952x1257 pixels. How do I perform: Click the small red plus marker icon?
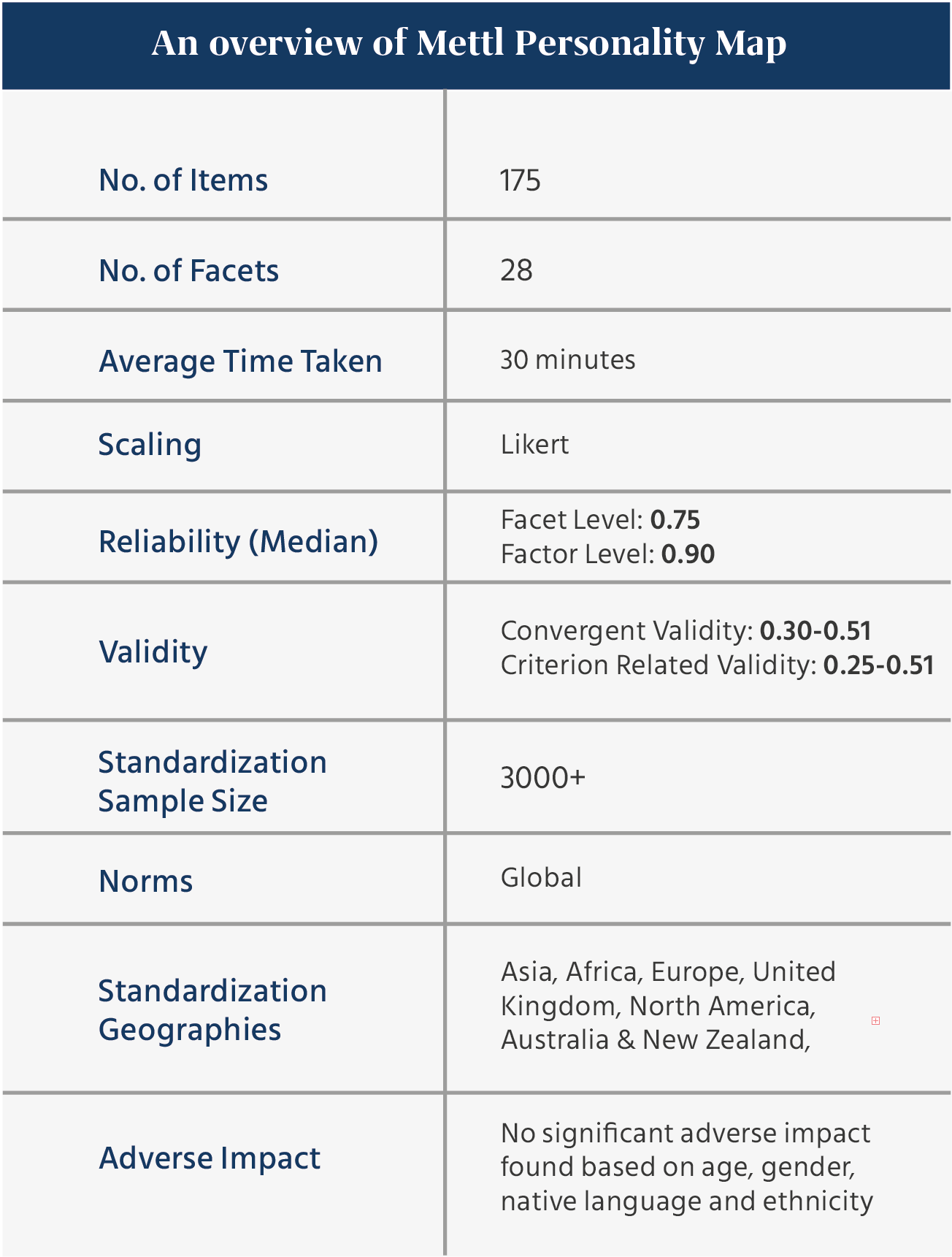point(875,1020)
